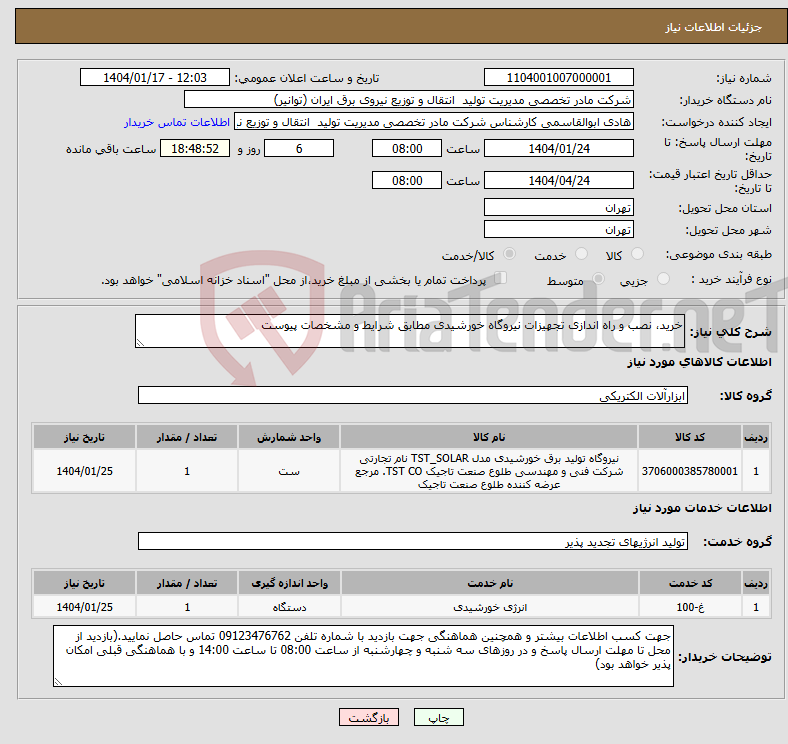This screenshot has width=788, height=744.
Task: Open the اطلاعات تماس خریدار link
Action: 177,122
